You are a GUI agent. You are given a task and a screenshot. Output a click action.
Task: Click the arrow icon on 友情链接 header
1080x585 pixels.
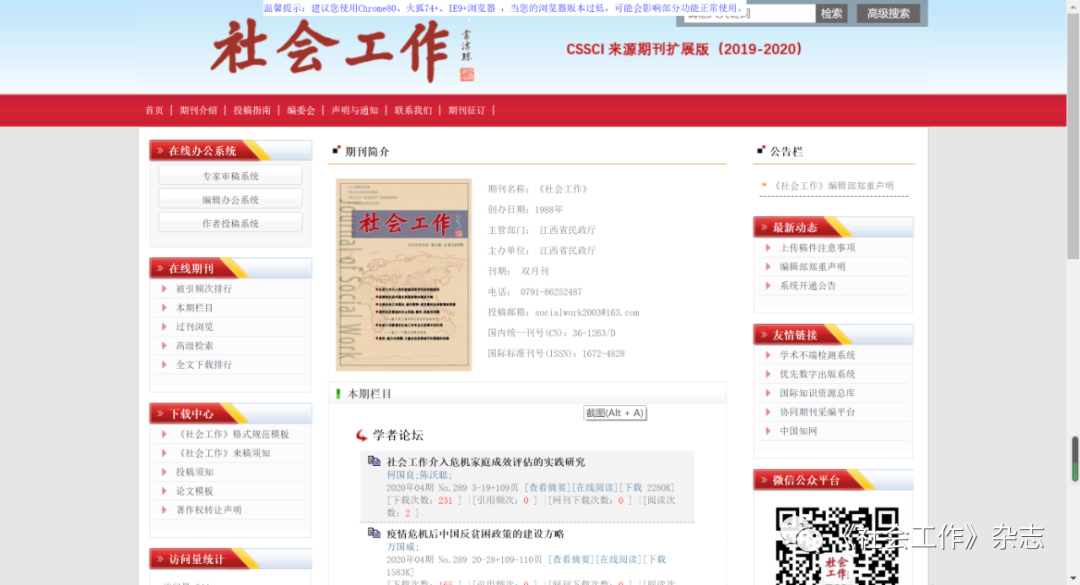763,335
